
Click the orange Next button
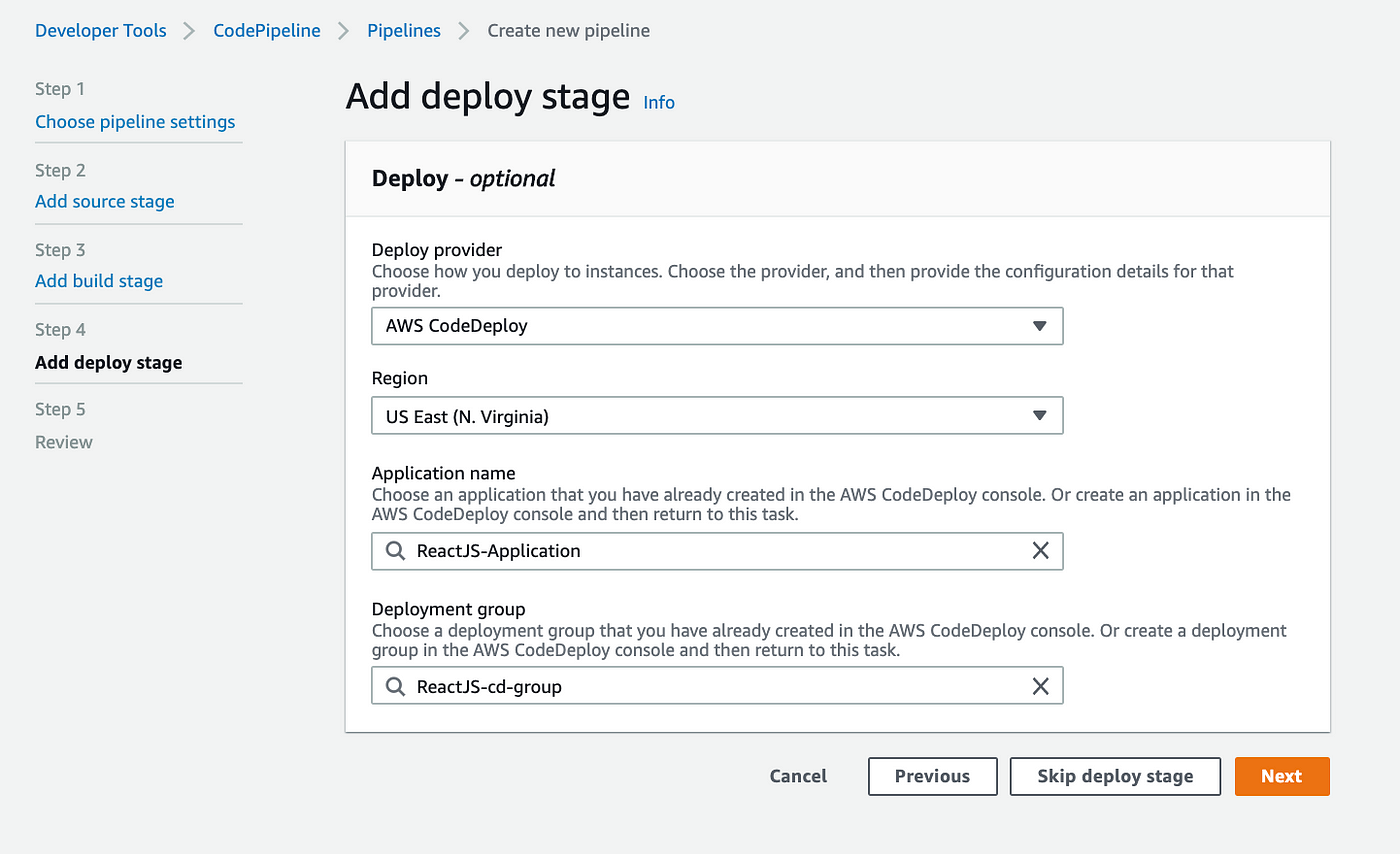point(1282,776)
